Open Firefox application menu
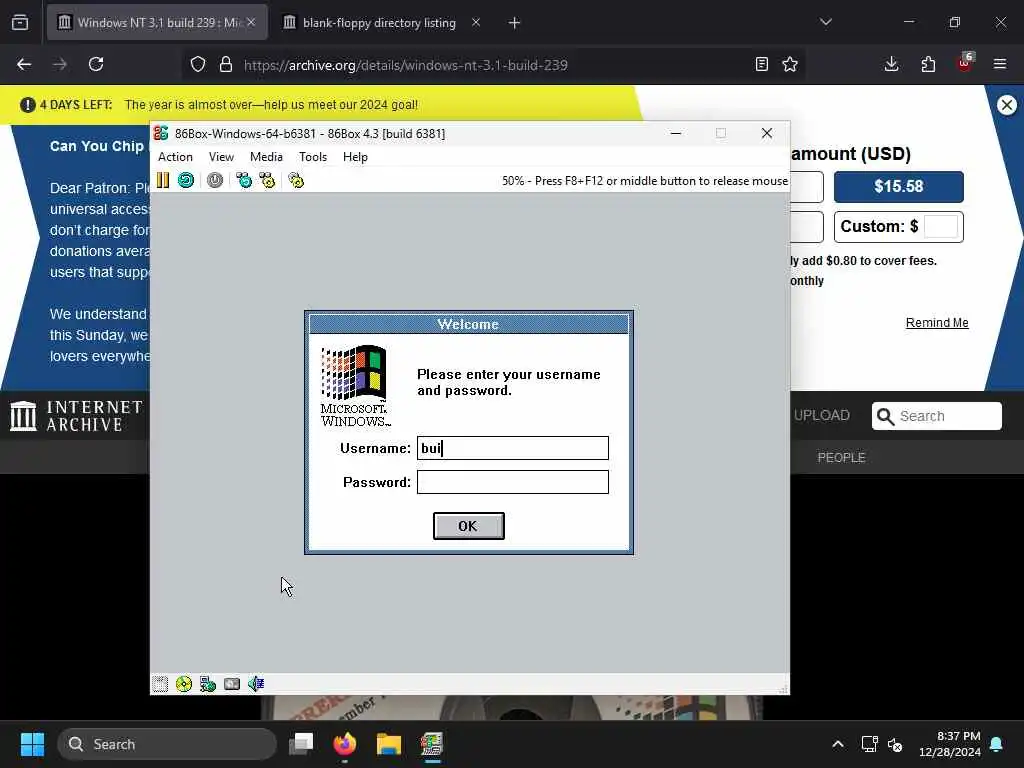 tap(1000, 64)
